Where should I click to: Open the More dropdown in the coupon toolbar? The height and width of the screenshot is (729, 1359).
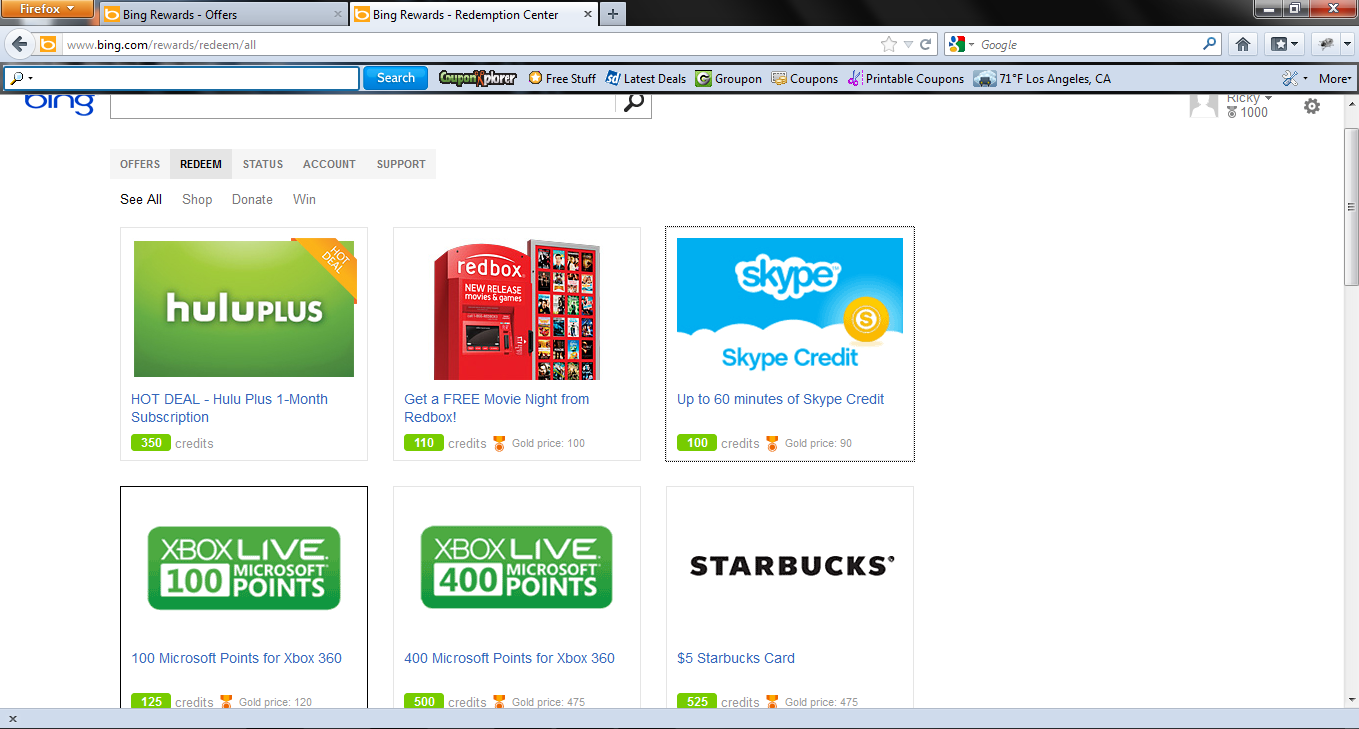(1334, 78)
